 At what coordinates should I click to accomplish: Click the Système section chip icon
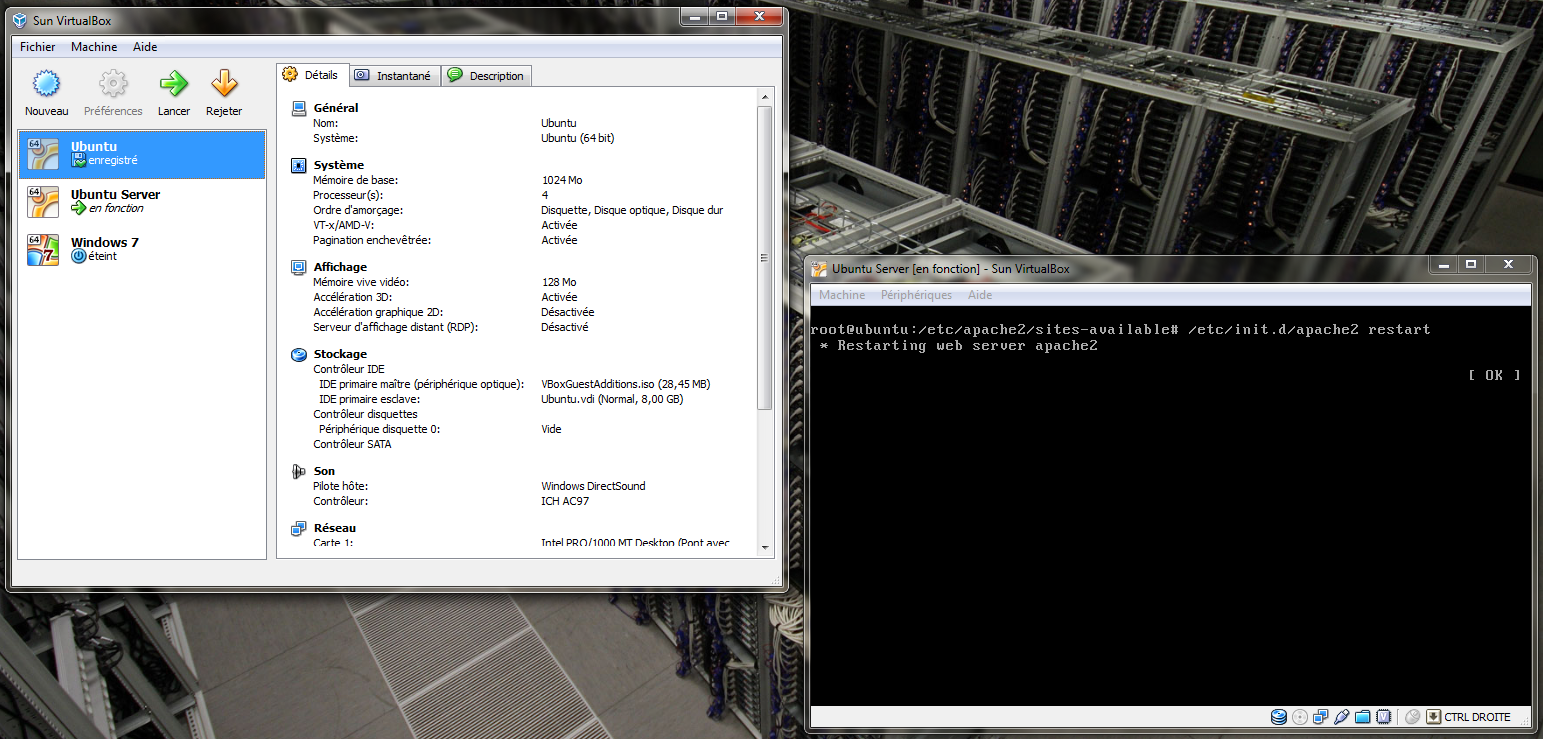(x=298, y=165)
